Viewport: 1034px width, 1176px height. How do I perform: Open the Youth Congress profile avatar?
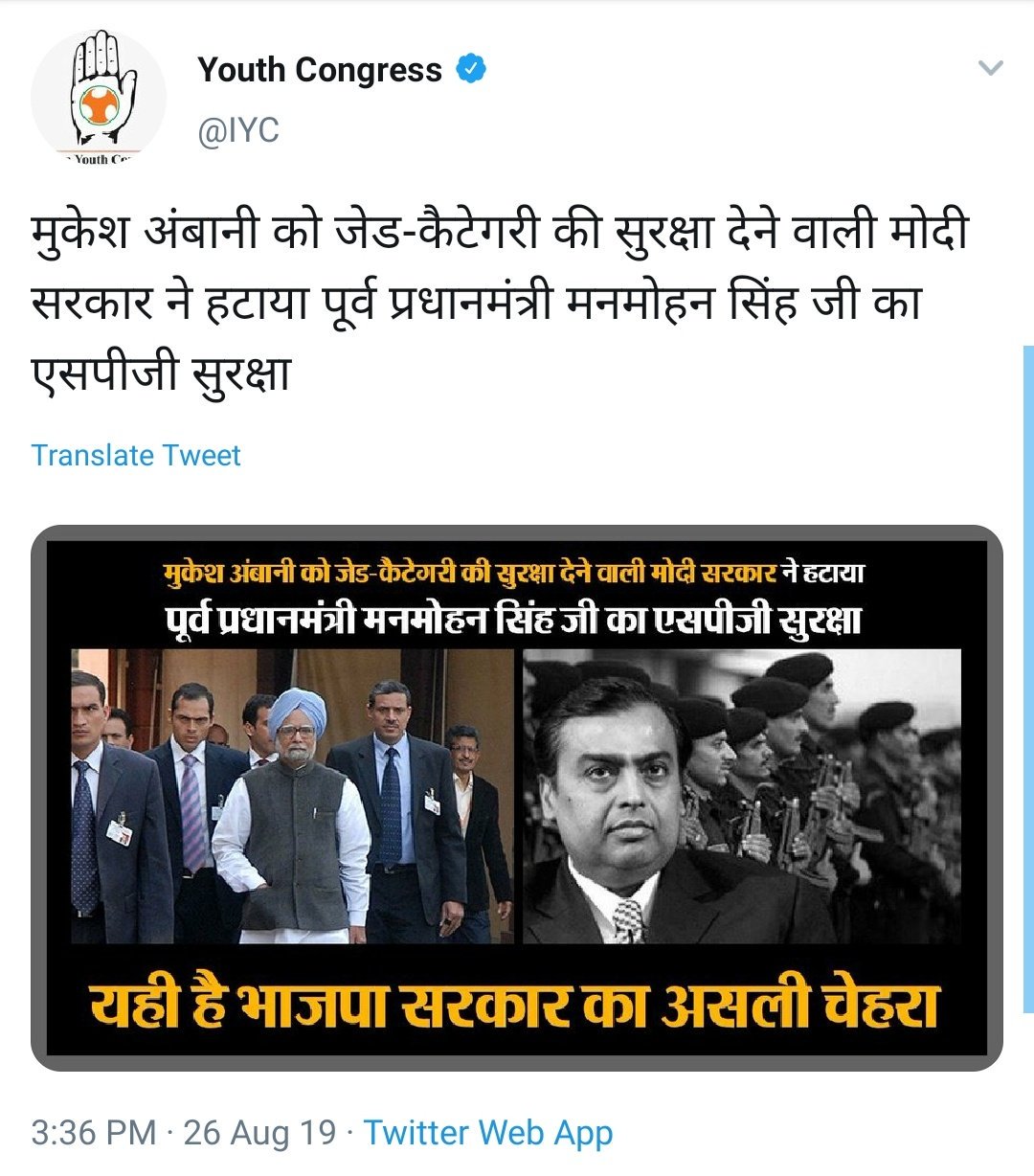coord(99,98)
